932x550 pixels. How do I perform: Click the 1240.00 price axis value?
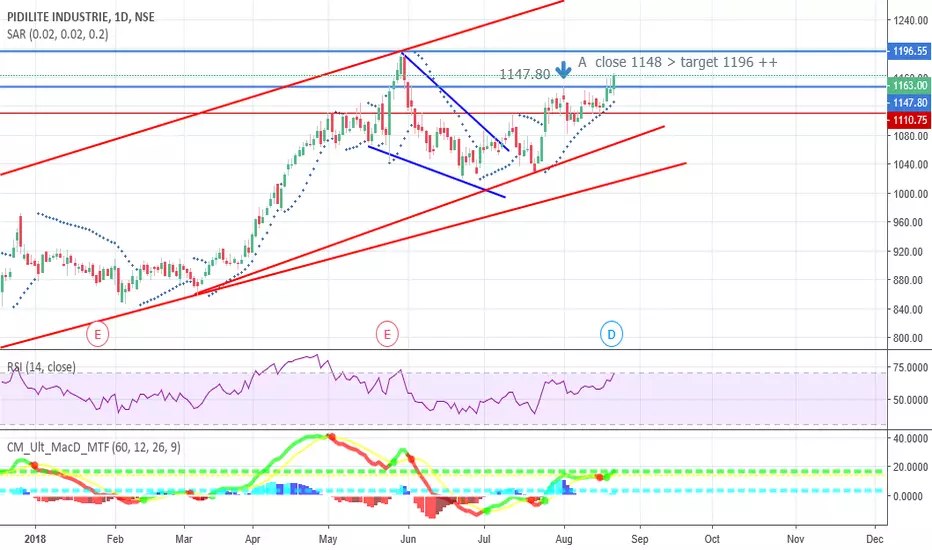click(910, 20)
